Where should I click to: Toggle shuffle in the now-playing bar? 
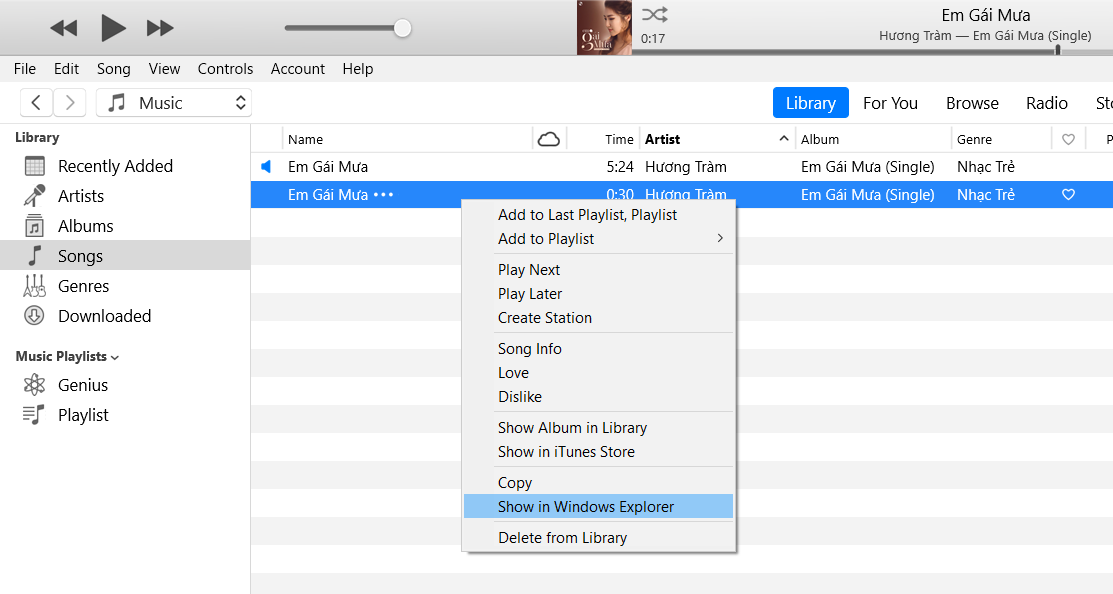pyautogui.click(x=656, y=14)
